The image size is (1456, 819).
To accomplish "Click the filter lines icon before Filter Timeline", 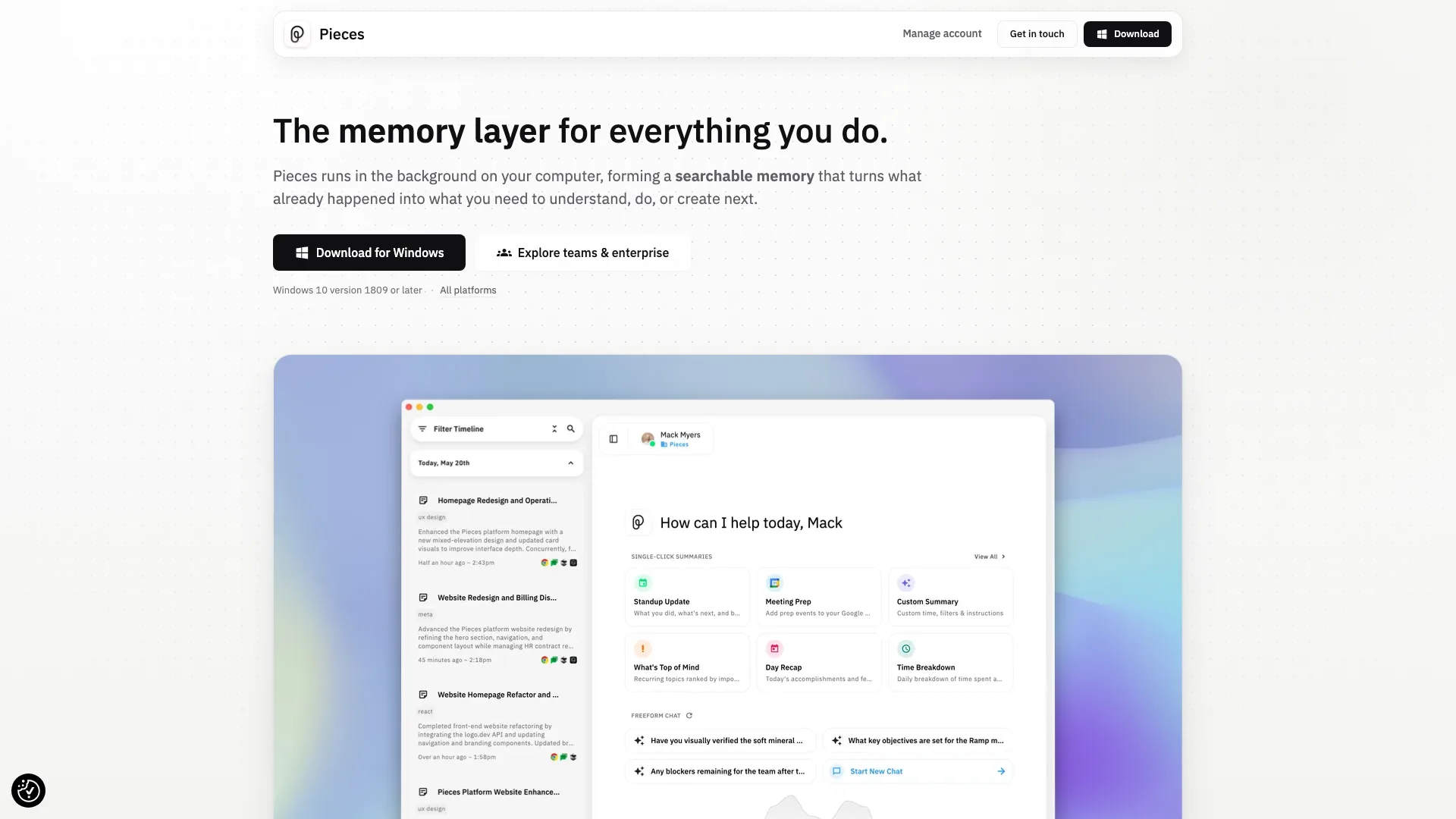I will pyautogui.click(x=422, y=429).
